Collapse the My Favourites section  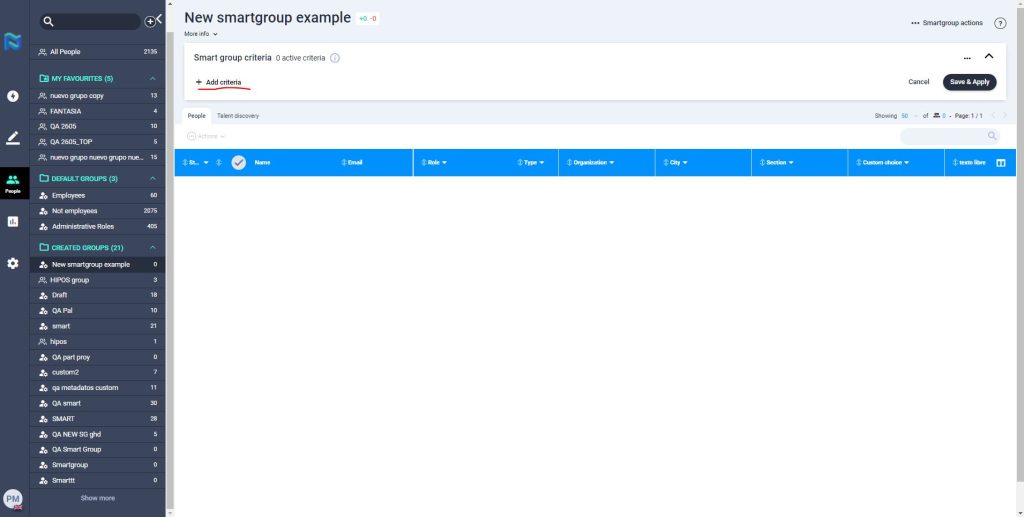pos(153,78)
